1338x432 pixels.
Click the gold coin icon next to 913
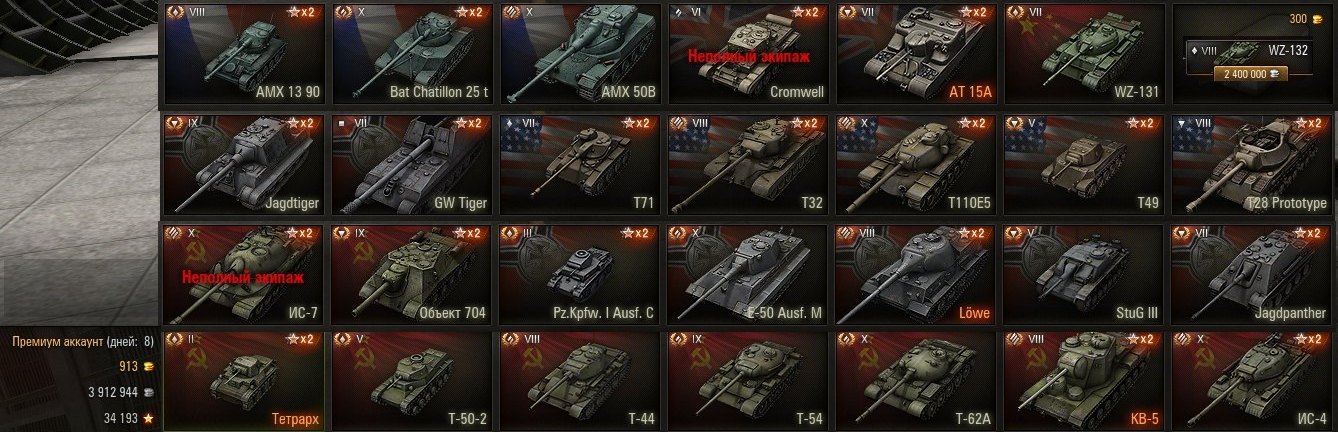(x=148, y=366)
